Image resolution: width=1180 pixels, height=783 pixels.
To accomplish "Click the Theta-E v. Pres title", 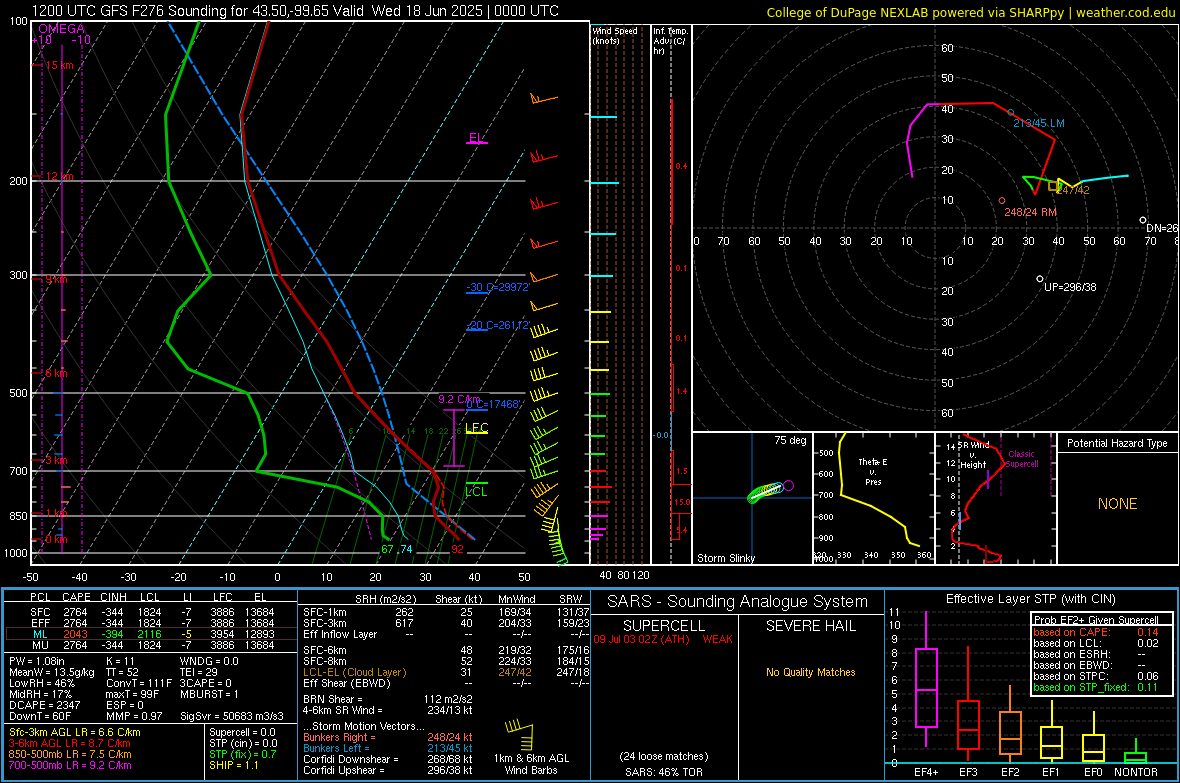I will point(873,471).
